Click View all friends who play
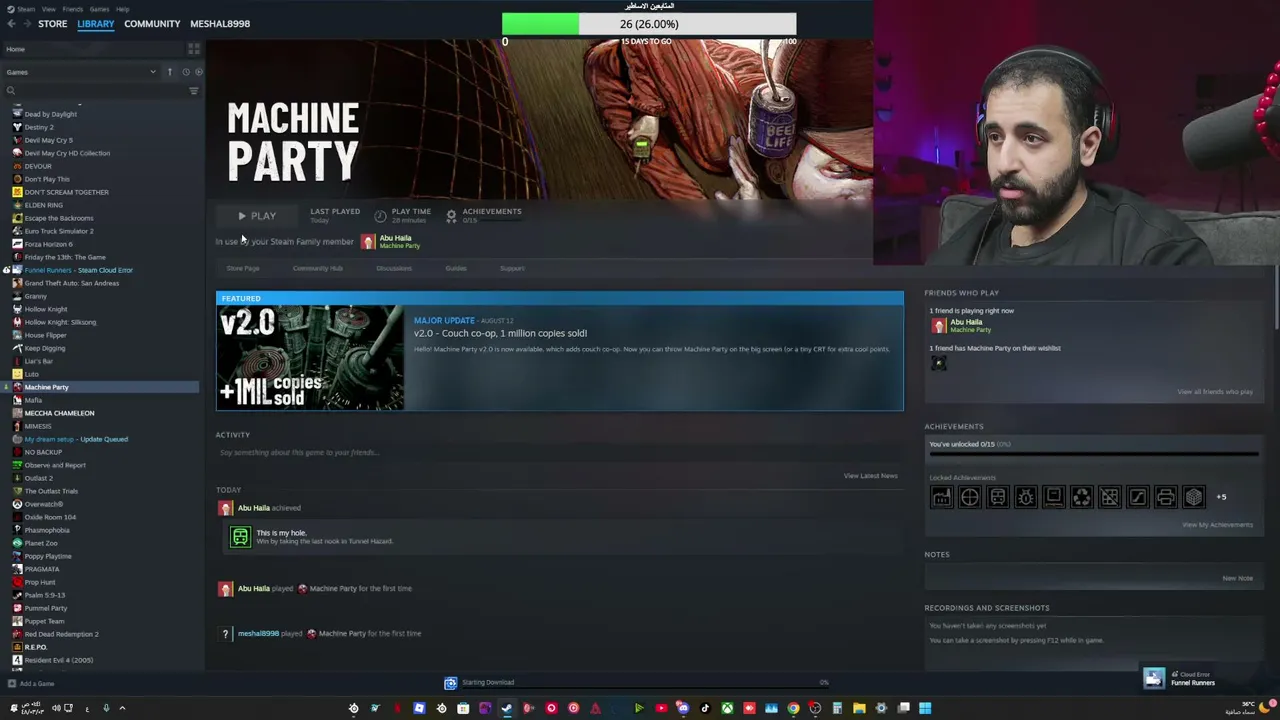Viewport: 1280px width, 720px height. tap(1215, 392)
